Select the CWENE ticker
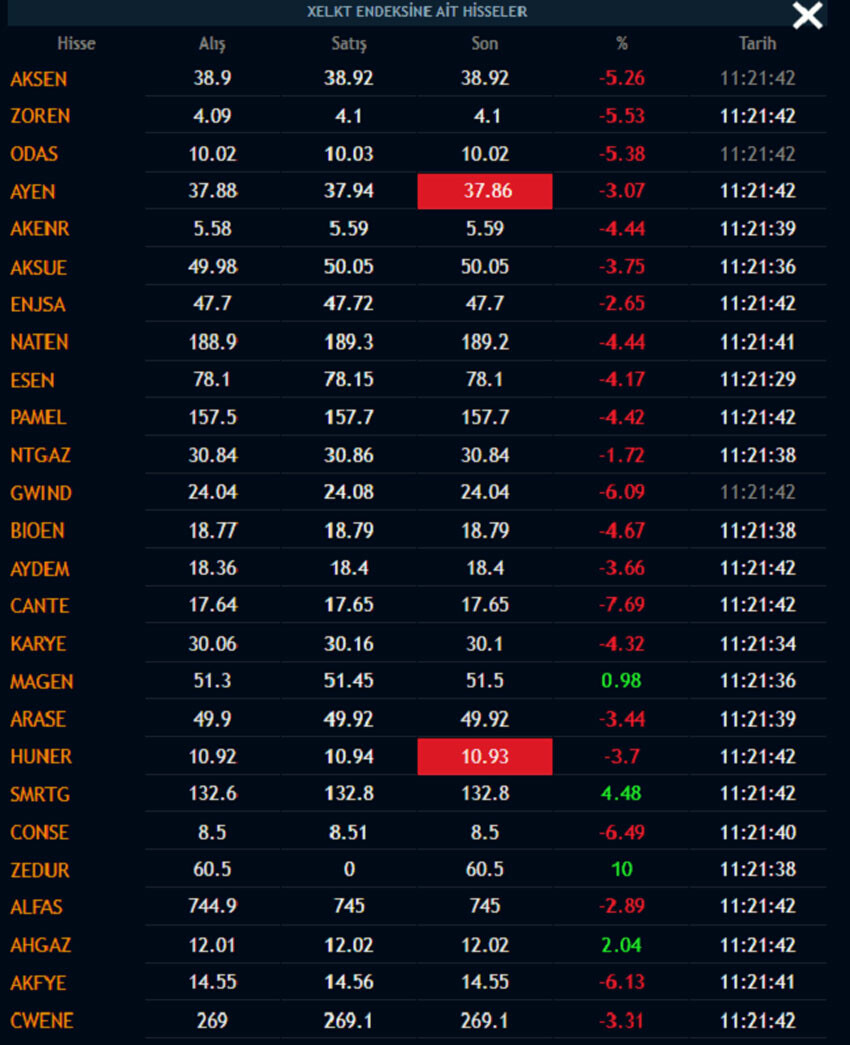Screen dimensions: 850x1045 [42, 1021]
